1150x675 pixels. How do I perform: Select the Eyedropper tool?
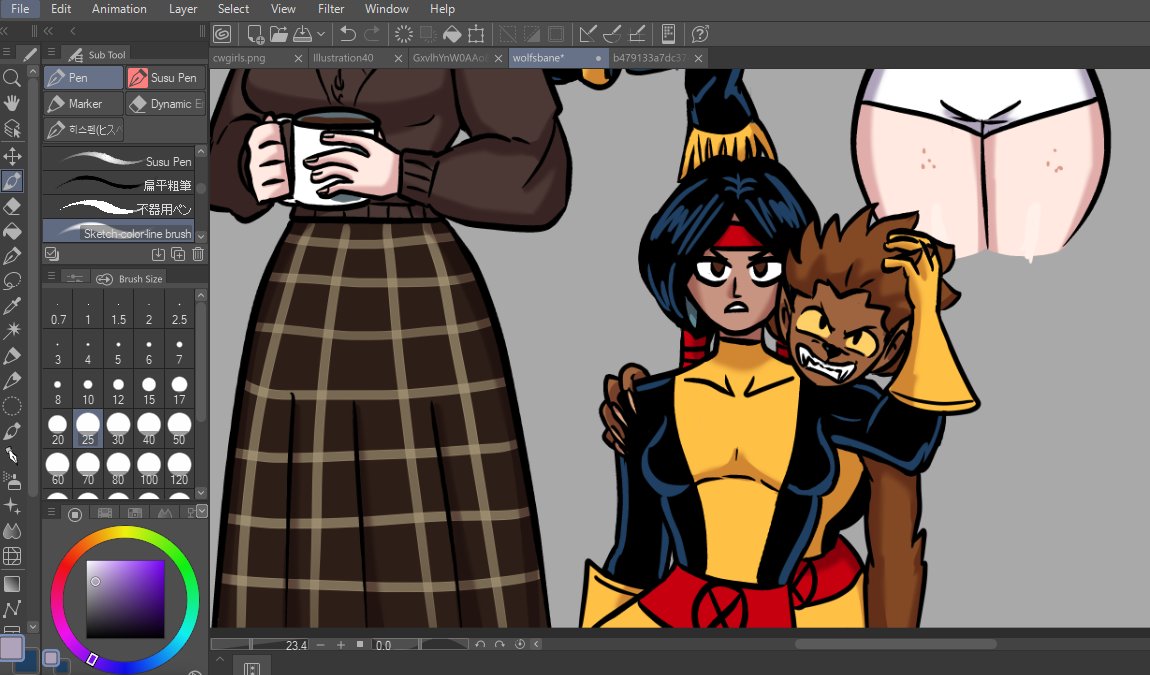coord(12,306)
